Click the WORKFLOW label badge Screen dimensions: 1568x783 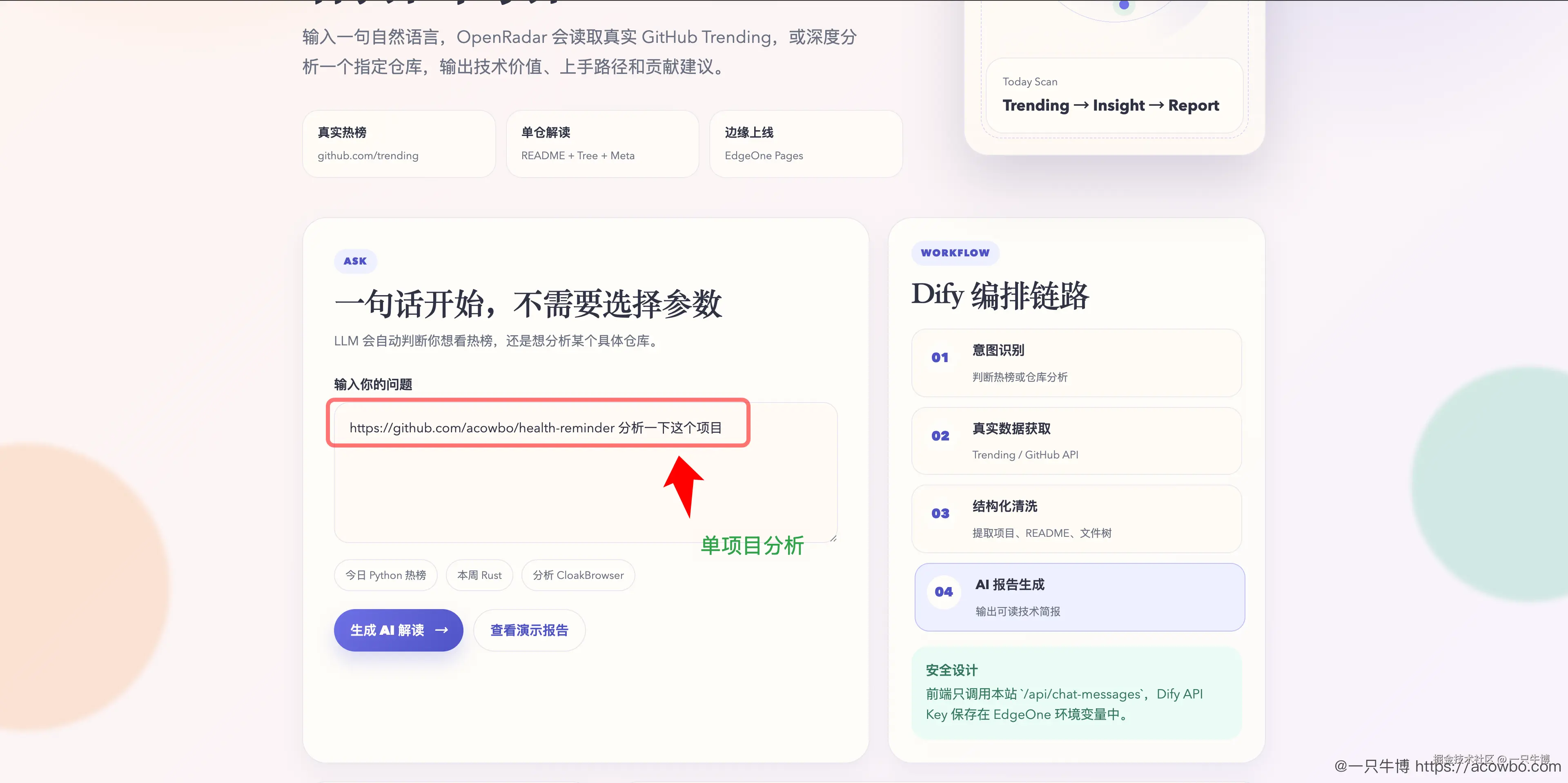[x=955, y=252]
